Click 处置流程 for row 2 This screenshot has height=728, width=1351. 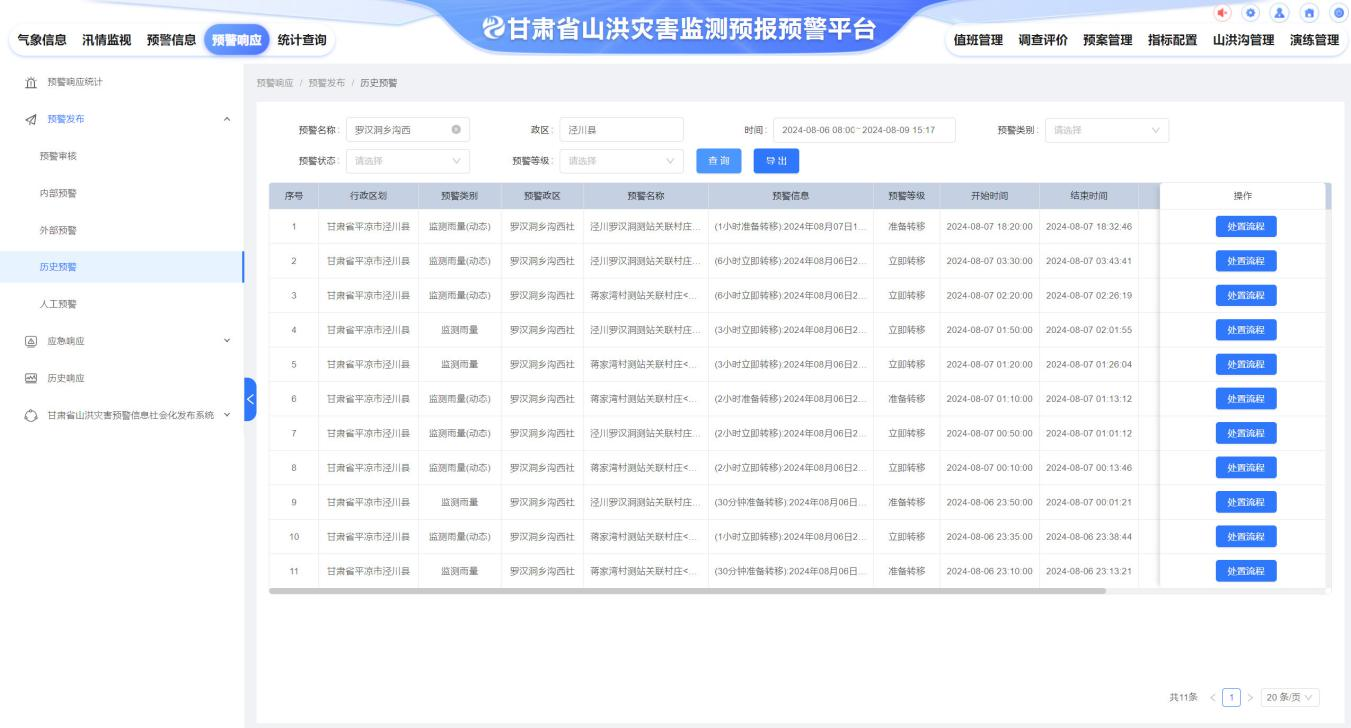click(x=1246, y=260)
